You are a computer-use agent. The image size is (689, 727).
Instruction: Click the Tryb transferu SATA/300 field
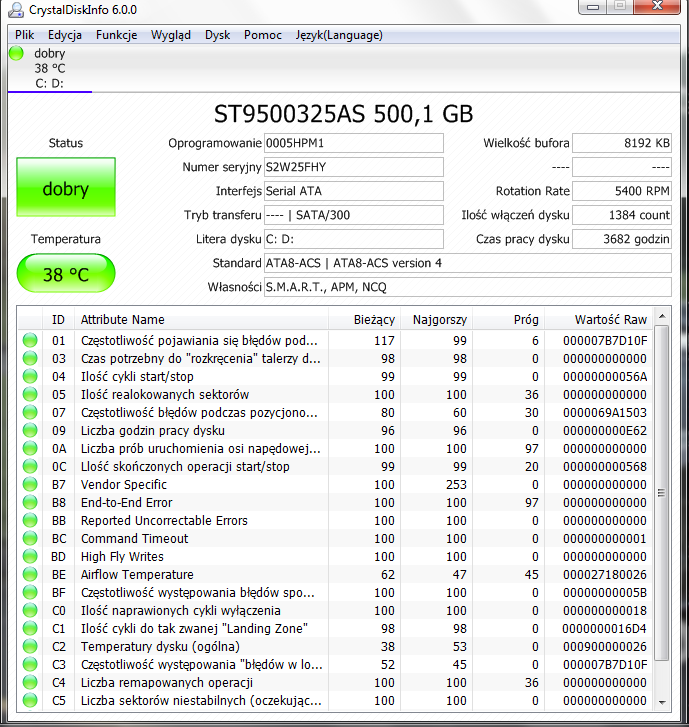[x=354, y=215]
